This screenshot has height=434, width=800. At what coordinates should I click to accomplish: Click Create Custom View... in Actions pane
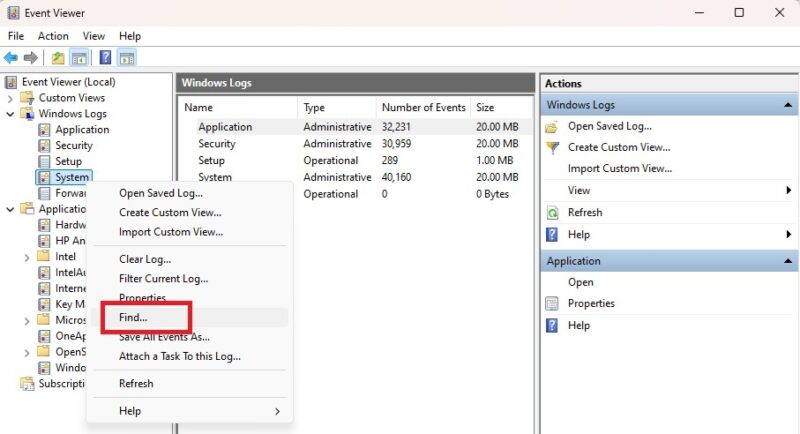coord(619,147)
